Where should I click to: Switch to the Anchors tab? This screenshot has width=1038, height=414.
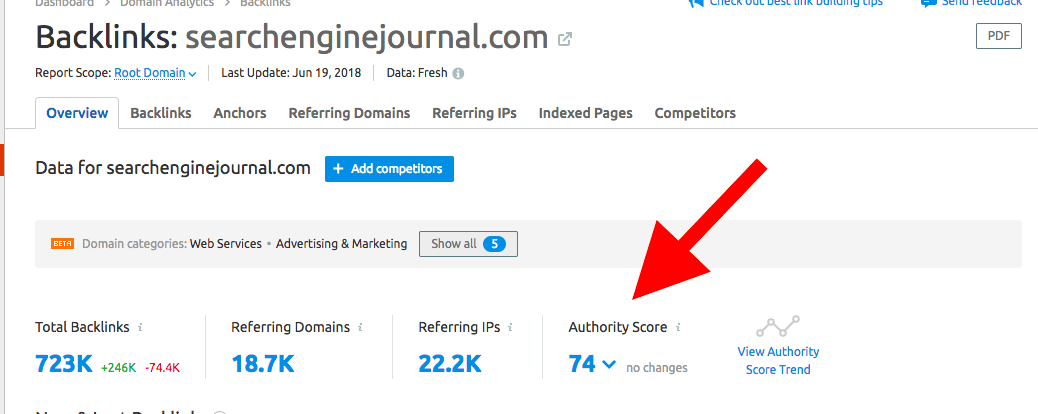(x=240, y=113)
